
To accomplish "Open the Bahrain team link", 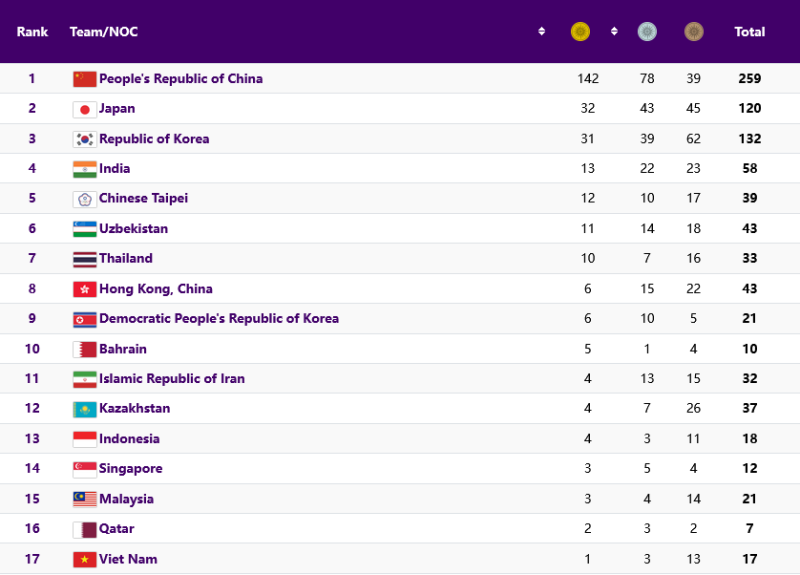I will (x=122, y=349).
